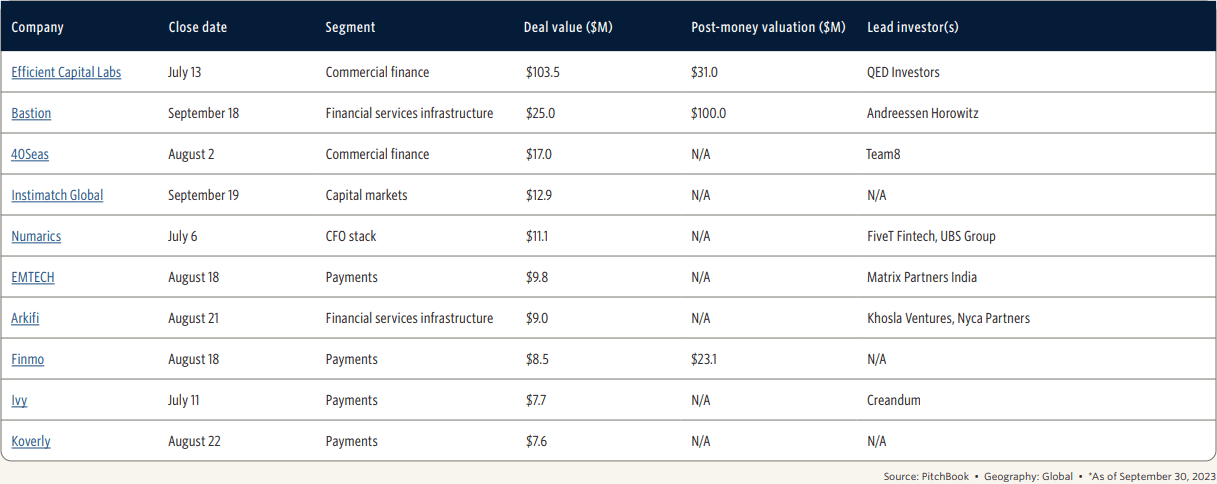Click the Deal value ($M) header

[x=568, y=27]
